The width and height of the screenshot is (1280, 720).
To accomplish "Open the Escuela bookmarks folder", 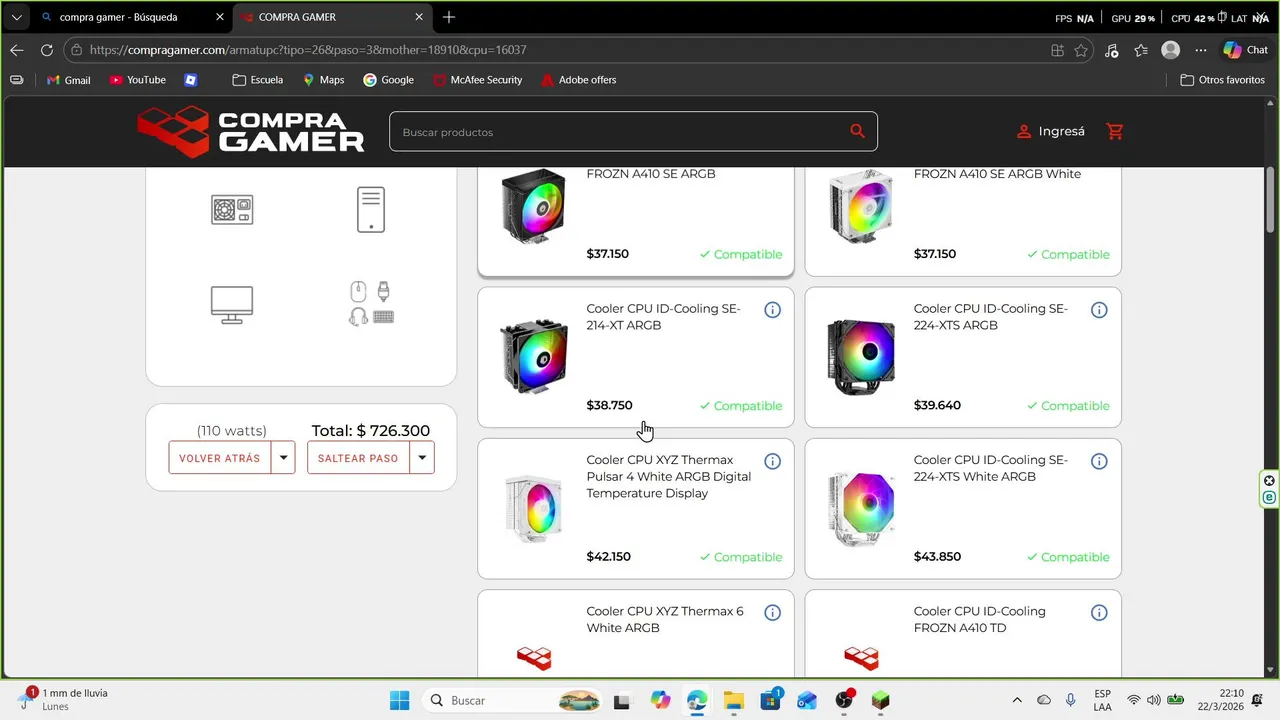I will tap(257, 80).
